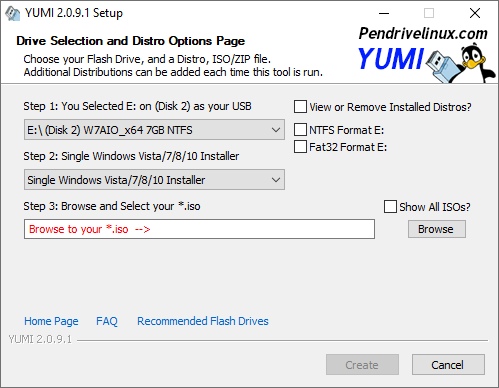The height and width of the screenshot is (388, 499).
Task: Click the Browse button
Action: [437, 229]
